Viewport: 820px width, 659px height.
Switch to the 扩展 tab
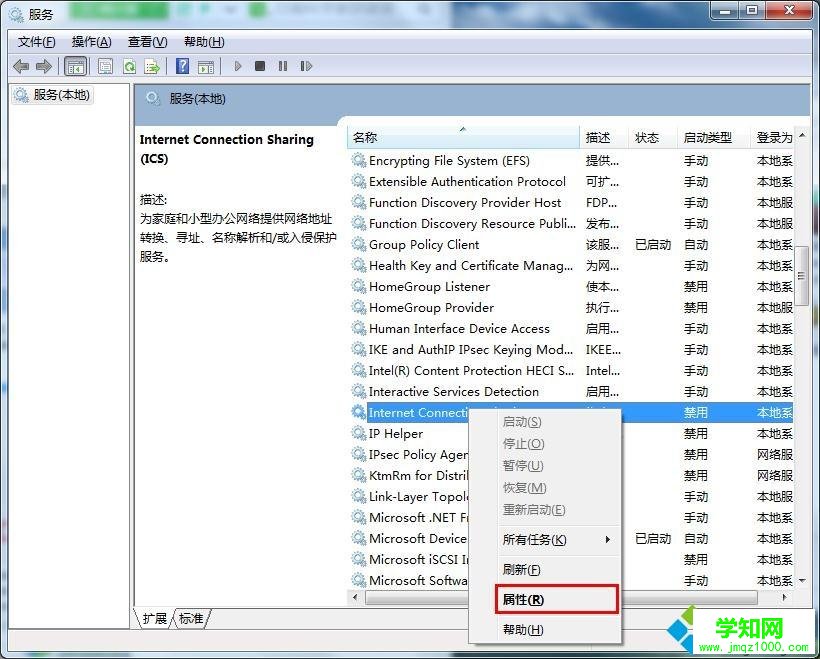(155, 618)
